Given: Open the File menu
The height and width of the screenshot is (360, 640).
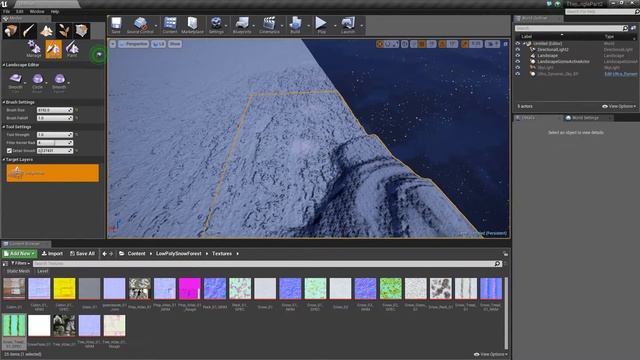Looking at the screenshot, I should coord(7,12).
